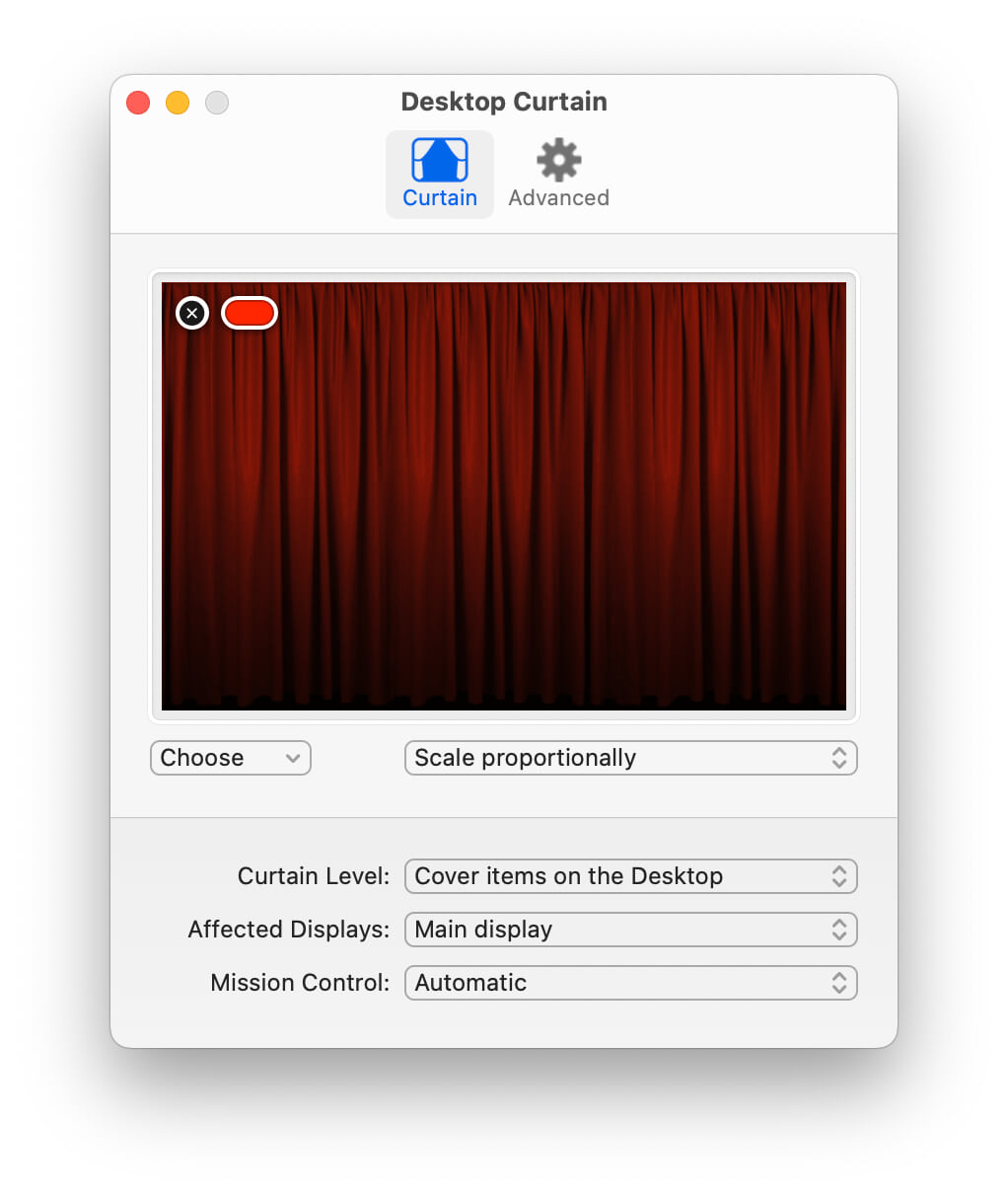Close the Desktop Curtain window
Viewport: 1008px width, 1194px height.
(138, 103)
